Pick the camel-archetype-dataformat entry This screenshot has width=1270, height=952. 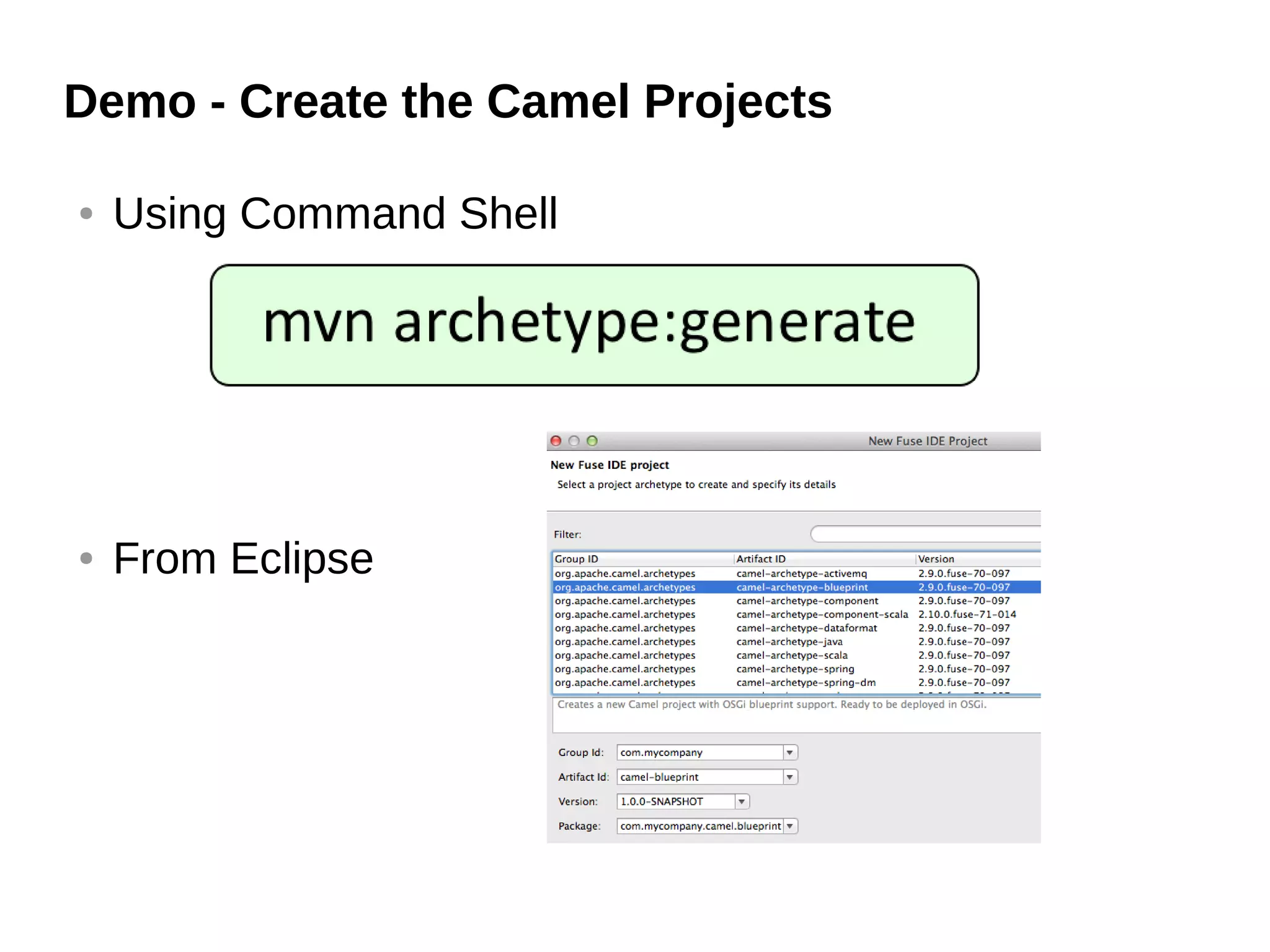(806, 628)
